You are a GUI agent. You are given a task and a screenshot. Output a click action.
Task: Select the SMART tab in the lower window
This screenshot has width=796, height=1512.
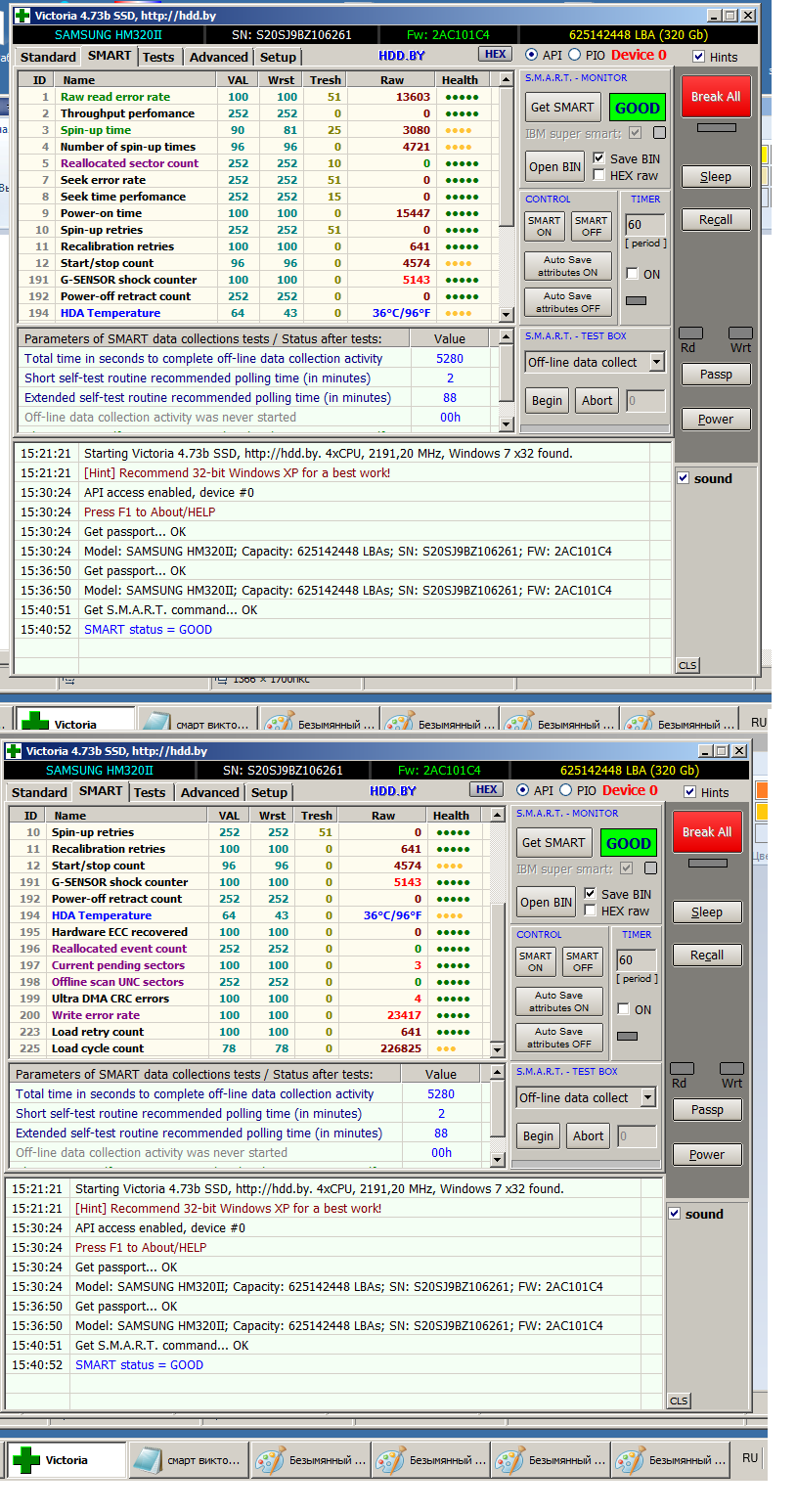(101, 791)
